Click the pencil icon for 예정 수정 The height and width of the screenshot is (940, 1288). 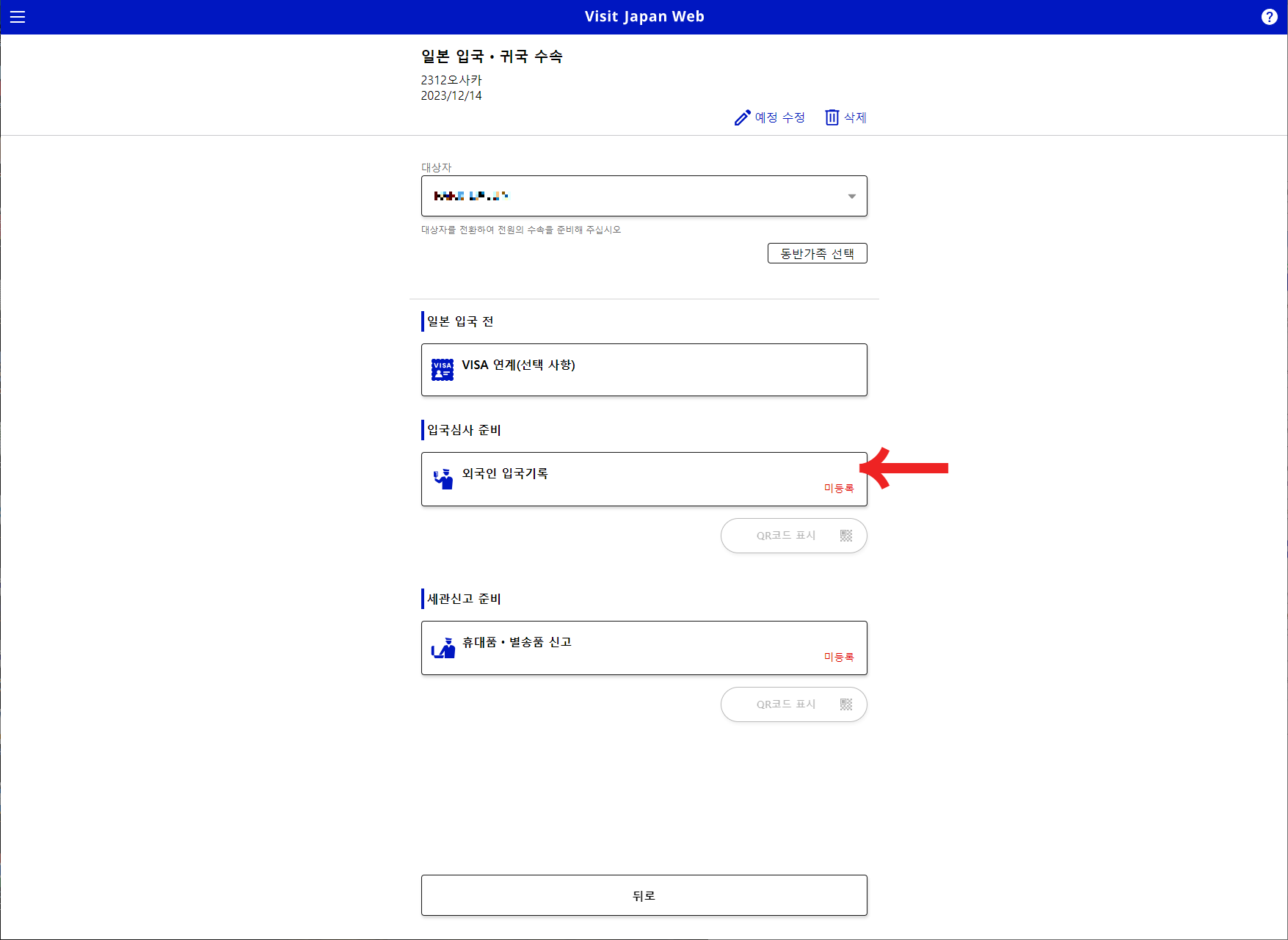point(743,117)
